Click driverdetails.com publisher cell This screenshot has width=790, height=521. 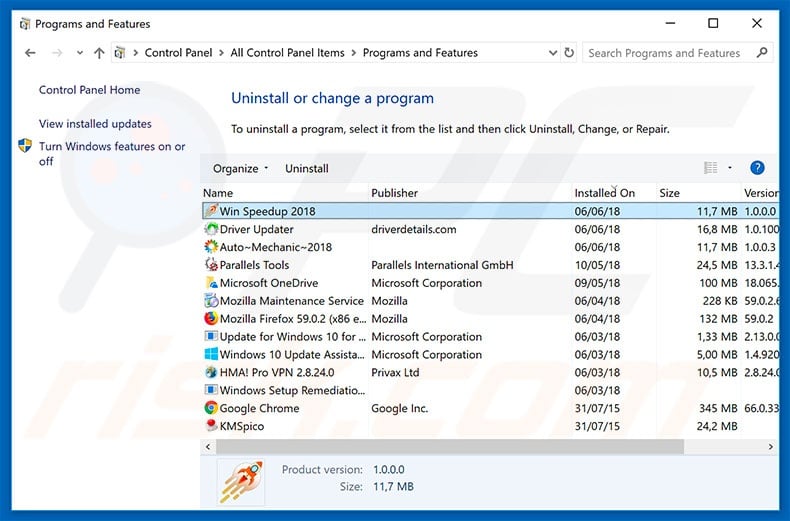coord(414,229)
